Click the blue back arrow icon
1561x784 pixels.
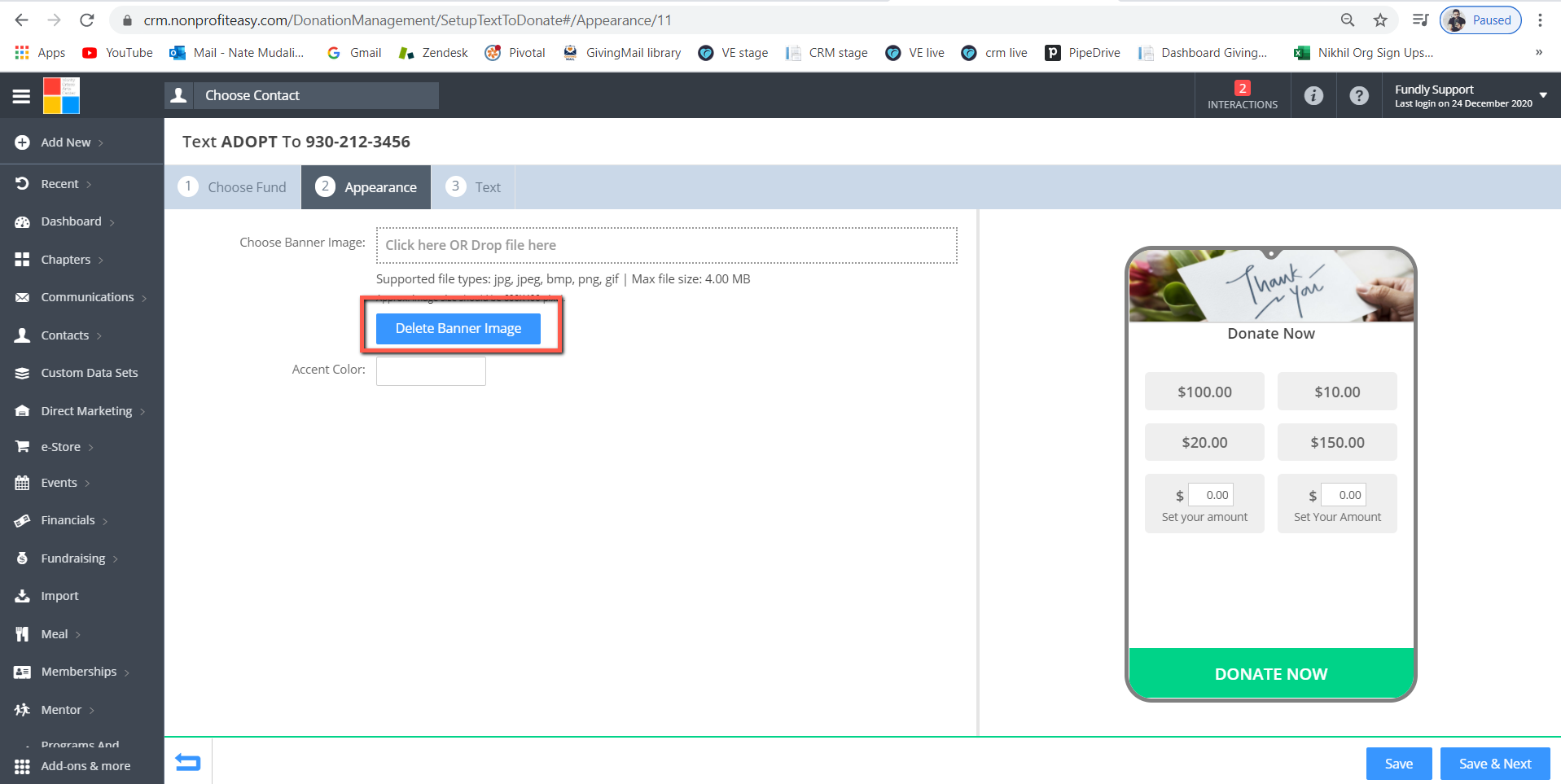coord(188,763)
